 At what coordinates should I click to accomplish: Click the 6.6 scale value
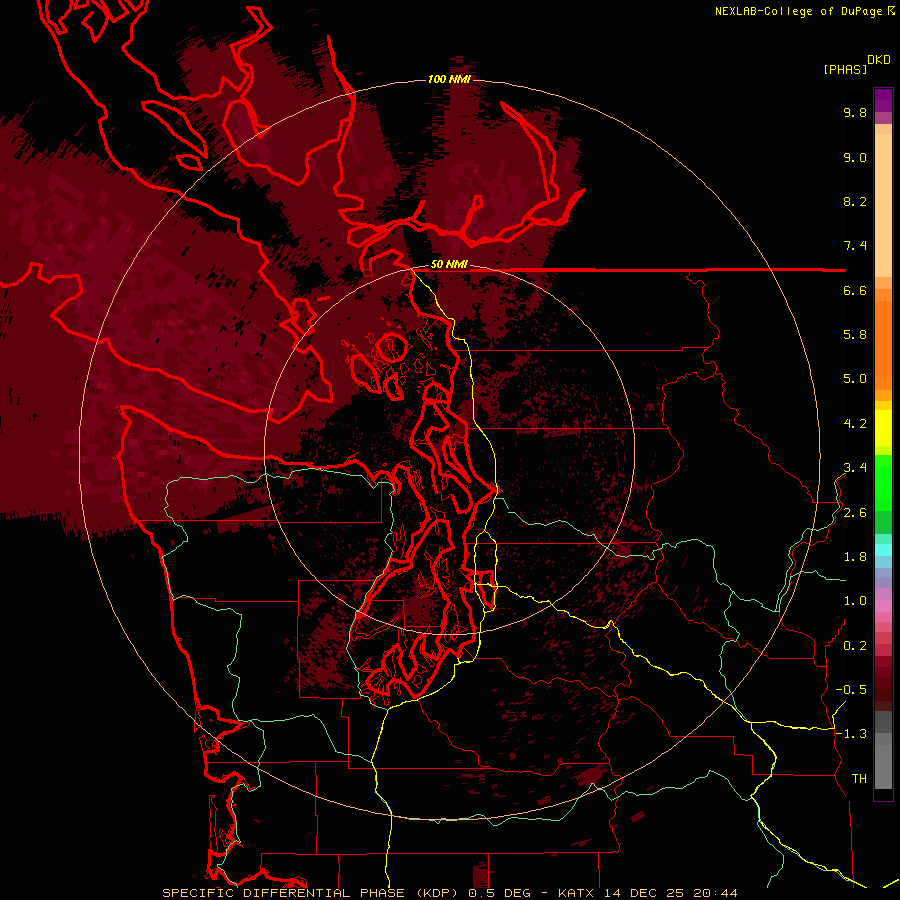[x=855, y=290]
